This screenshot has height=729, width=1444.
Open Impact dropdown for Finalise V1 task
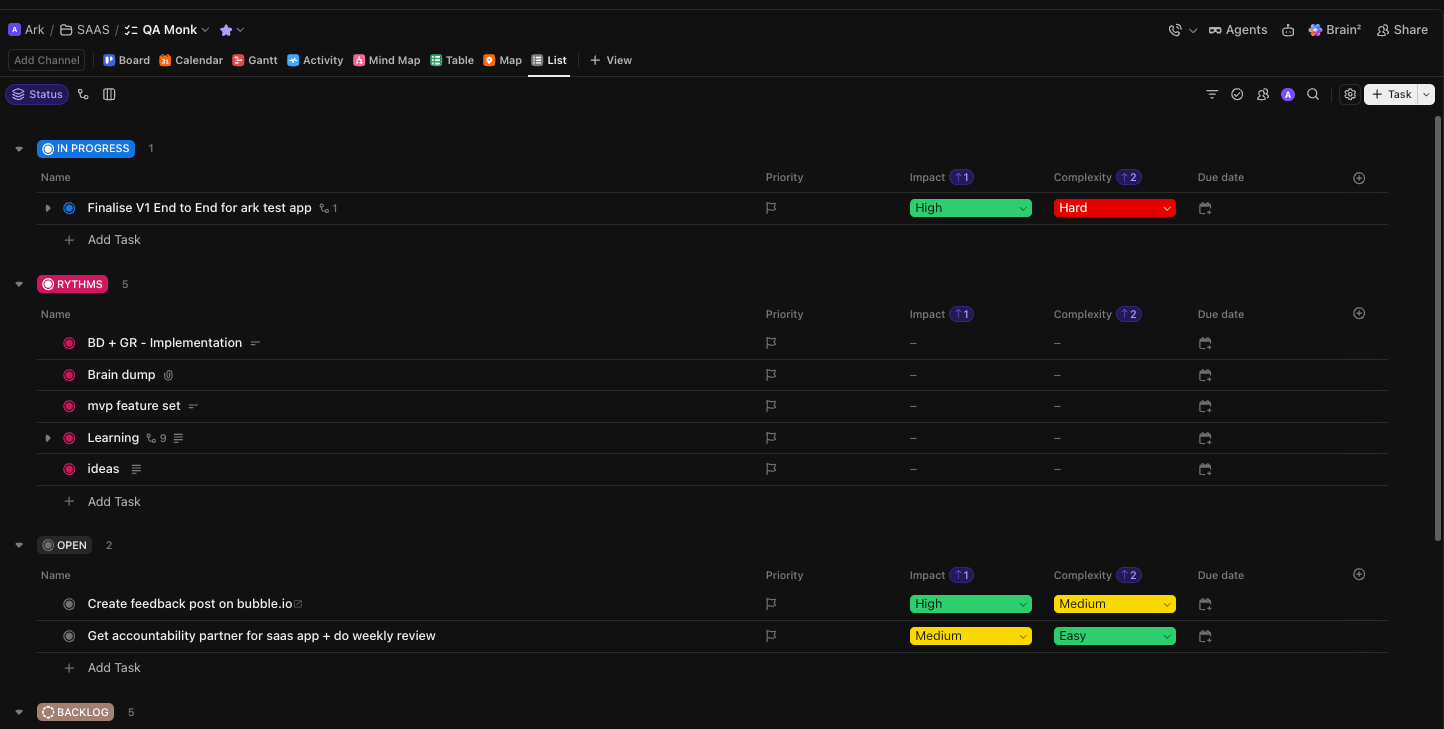[970, 208]
